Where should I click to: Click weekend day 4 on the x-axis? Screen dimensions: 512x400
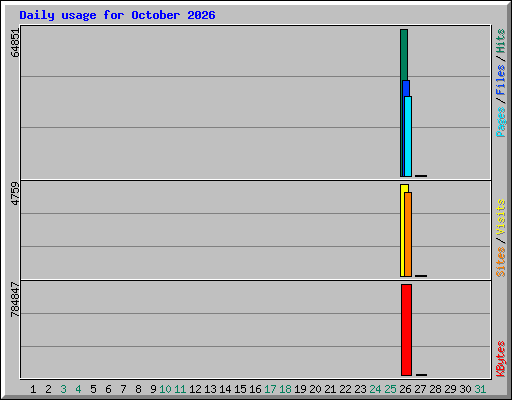tap(78, 389)
